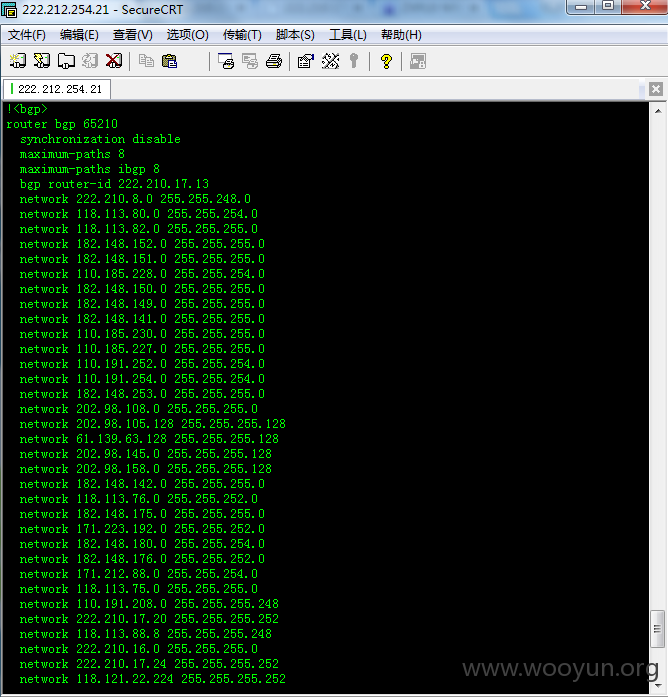The width and height of the screenshot is (668, 697).
Task: Click the scrollbar up arrow
Action: pyautogui.click(x=658, y=111)
